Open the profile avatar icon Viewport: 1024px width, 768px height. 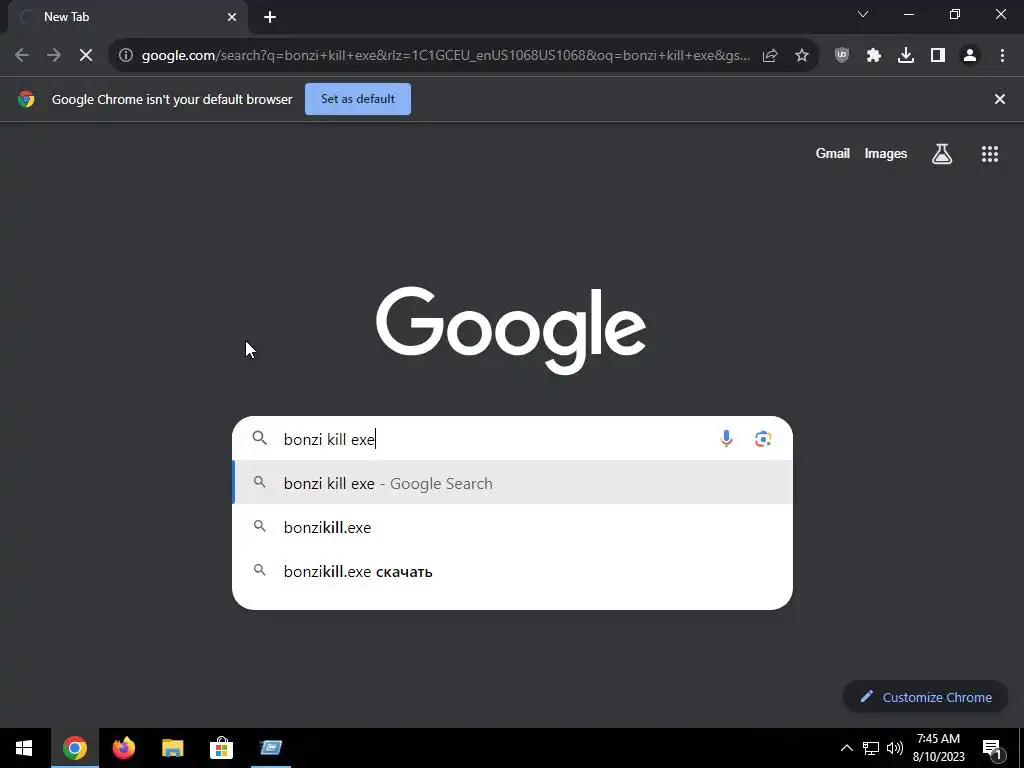click(970, 56)
